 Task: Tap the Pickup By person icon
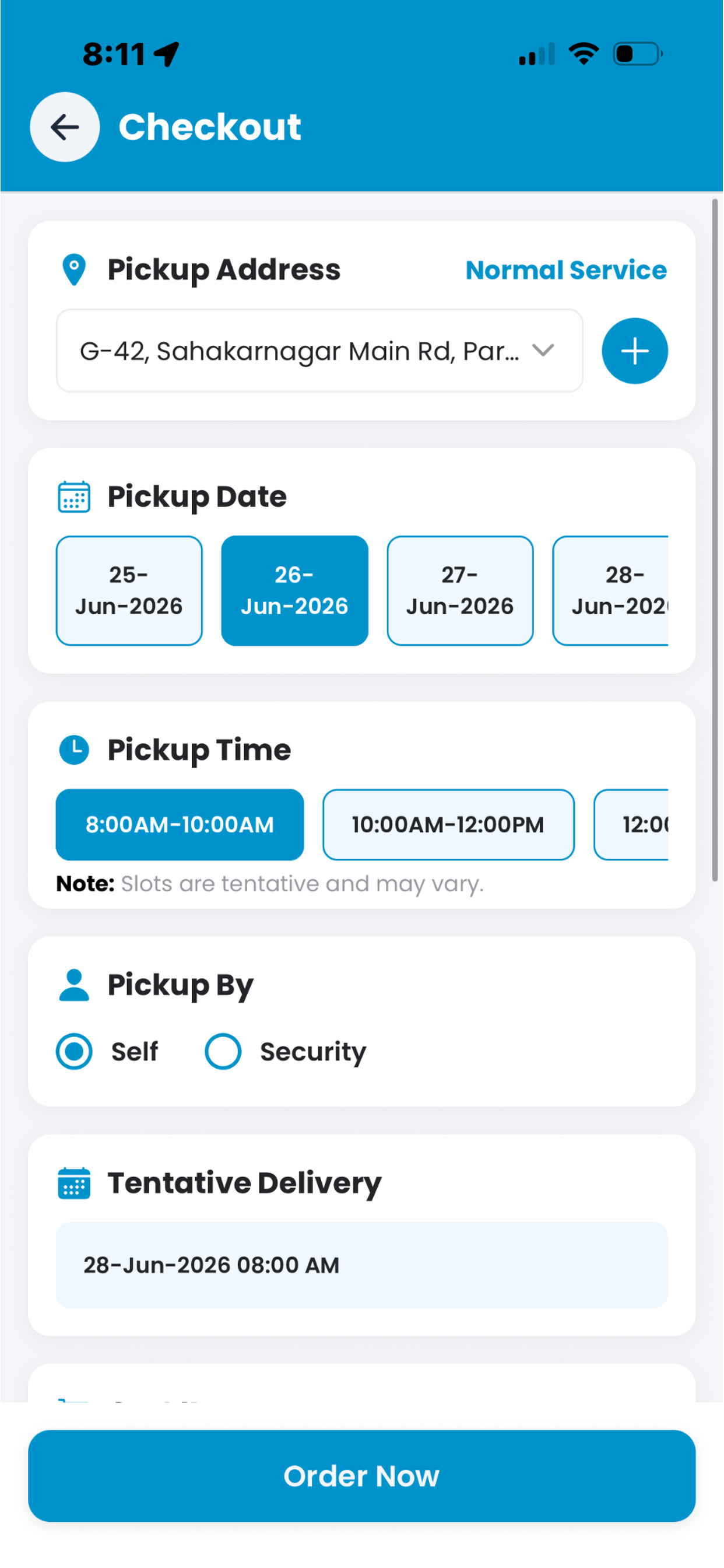(x=74, y=984)
